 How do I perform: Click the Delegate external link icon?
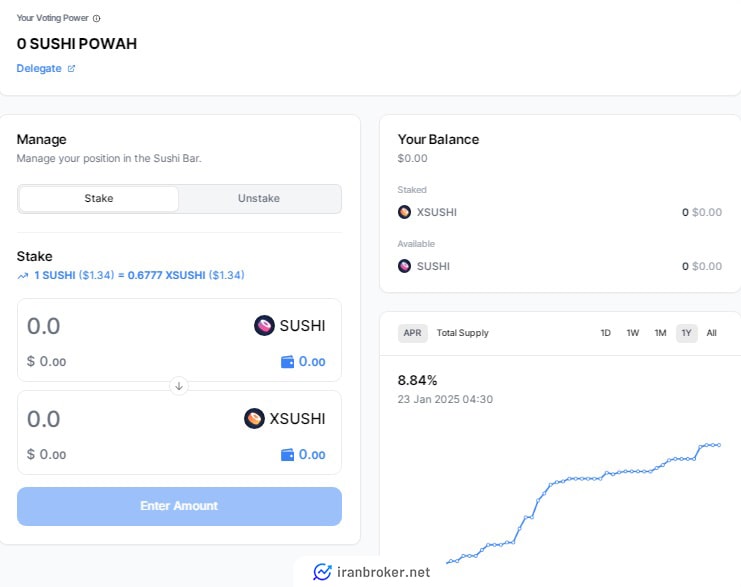[x=71, y=69]
